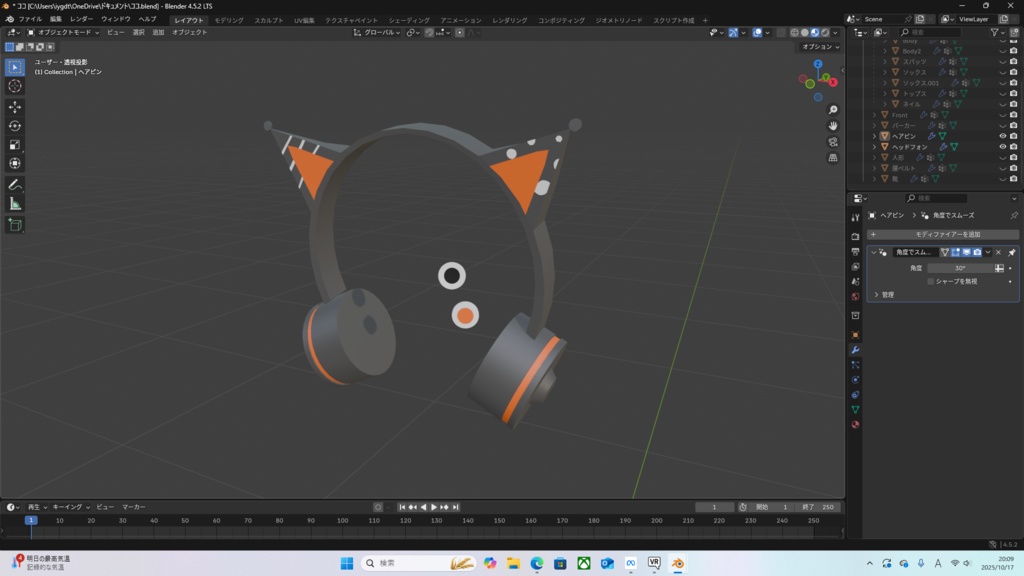Expand the 管理 subpanel

876,295
